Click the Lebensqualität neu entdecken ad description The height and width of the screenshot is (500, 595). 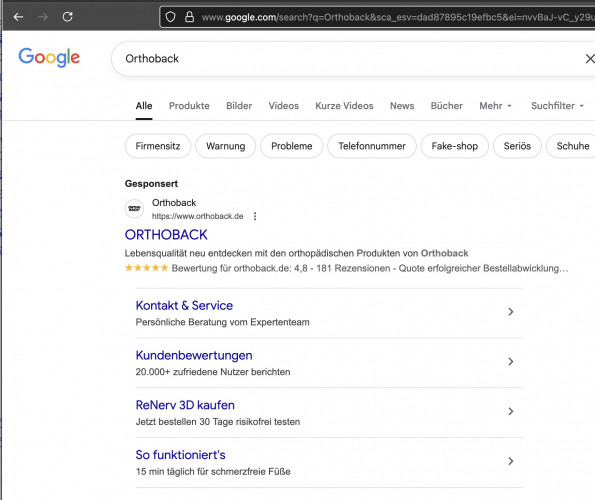(x=296, y=253)
